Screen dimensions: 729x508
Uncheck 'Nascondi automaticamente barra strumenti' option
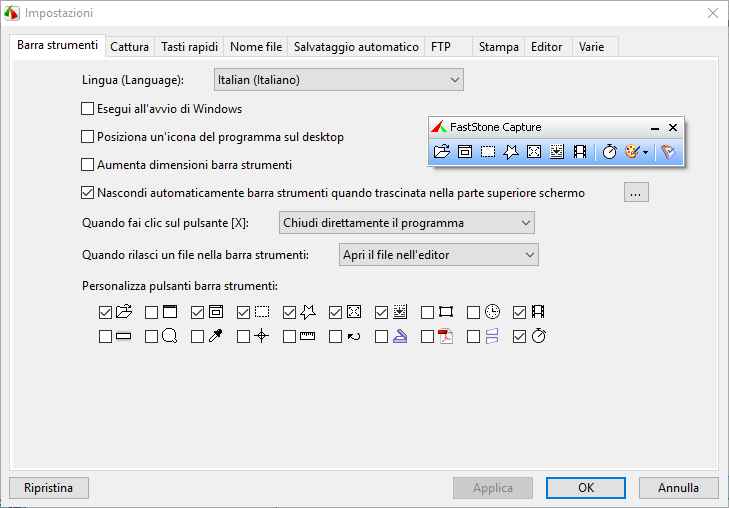tap(87, 192)
